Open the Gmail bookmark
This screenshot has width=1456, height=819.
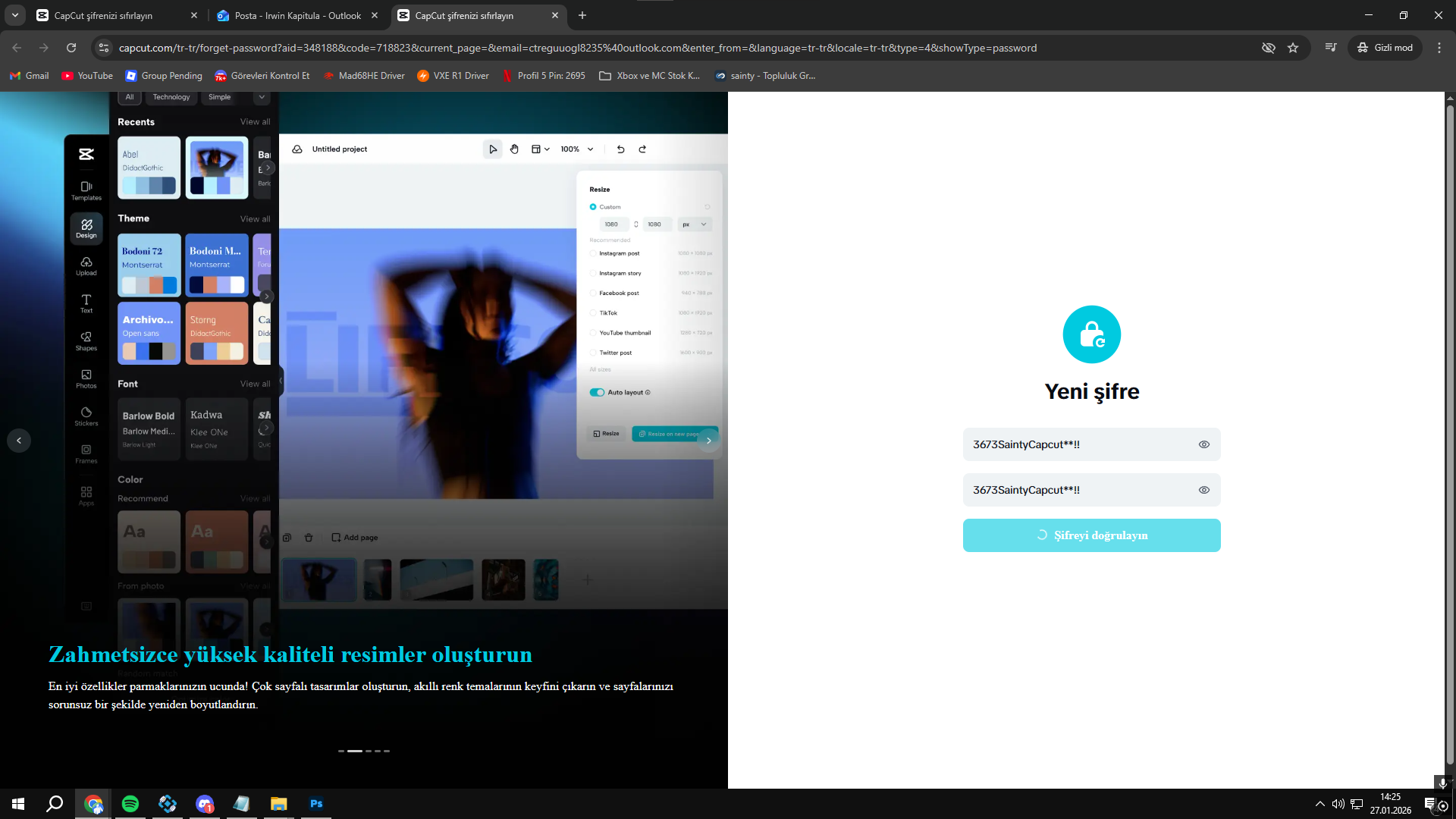[x=29, y=76]
